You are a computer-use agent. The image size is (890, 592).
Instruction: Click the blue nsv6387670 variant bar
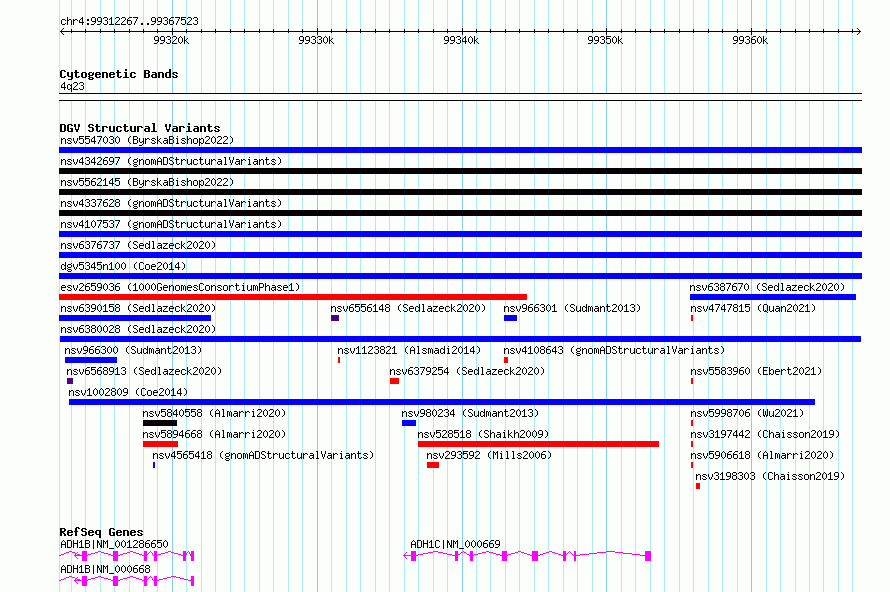coord(773,297)
